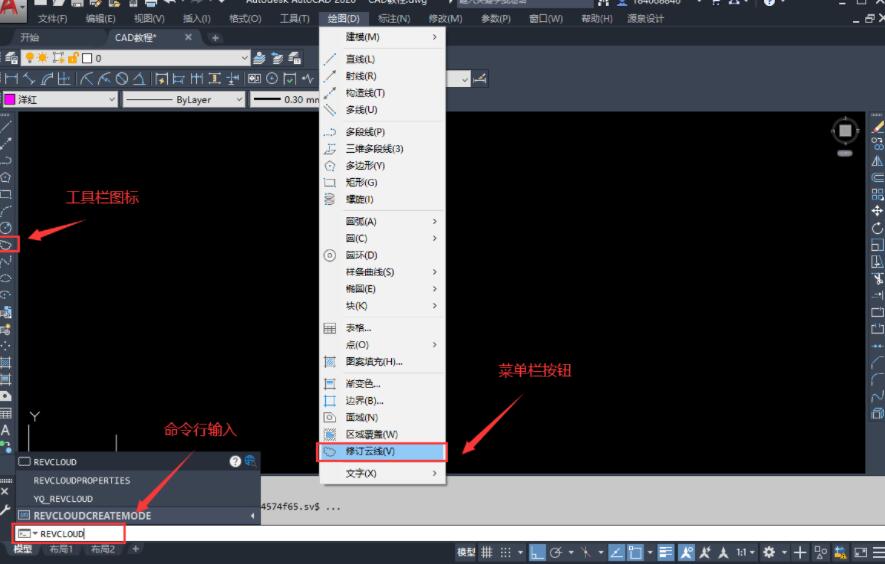Image resolution: width=885 pixels, height=564 pixels.
Task: Open Layer Properties Manager icon
Action: [x=11, y=58]
